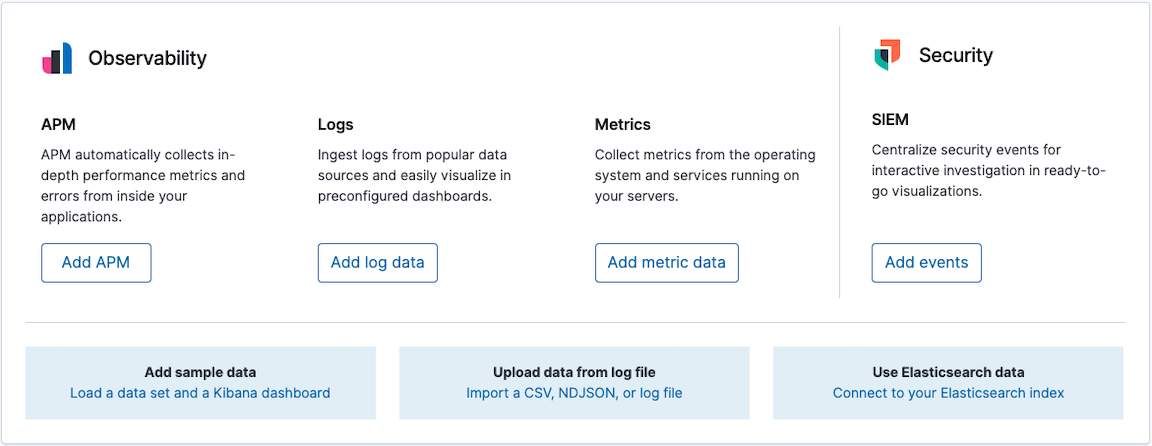1152x446 pixels.
Task: Open the Load a data set link
Action: (x=200, y=393)
